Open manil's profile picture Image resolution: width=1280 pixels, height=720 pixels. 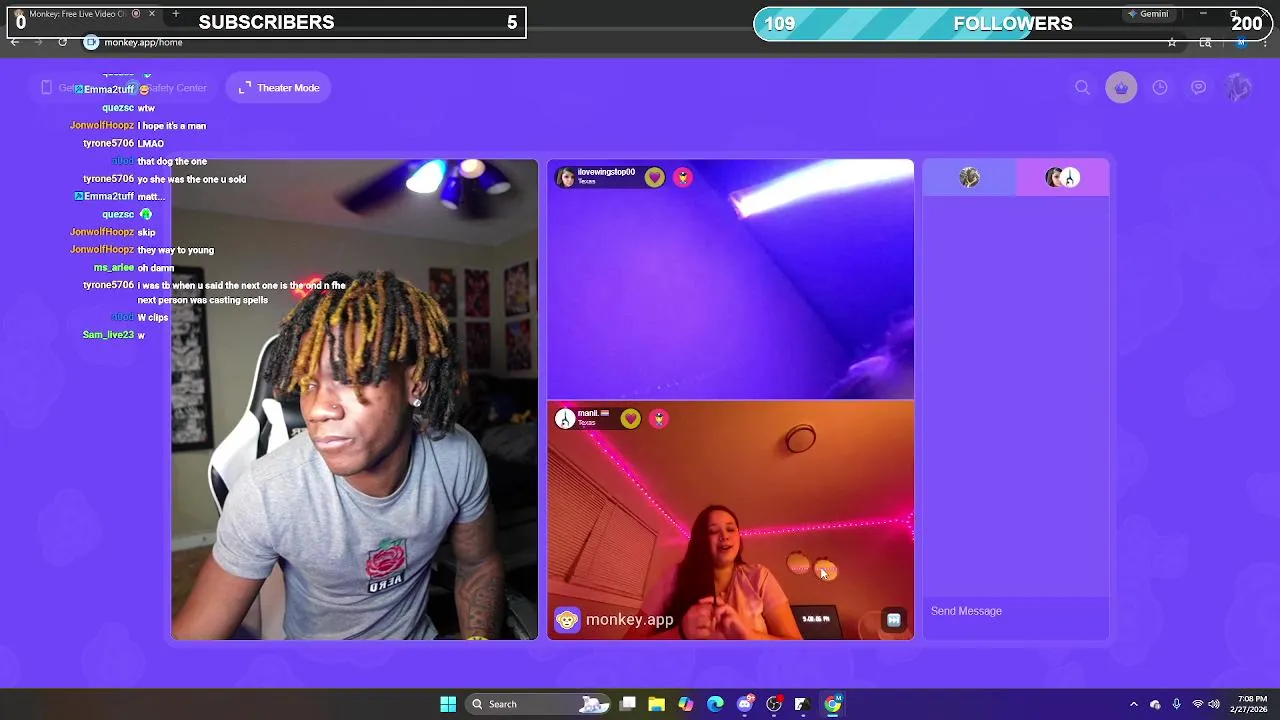coord(565,419)
